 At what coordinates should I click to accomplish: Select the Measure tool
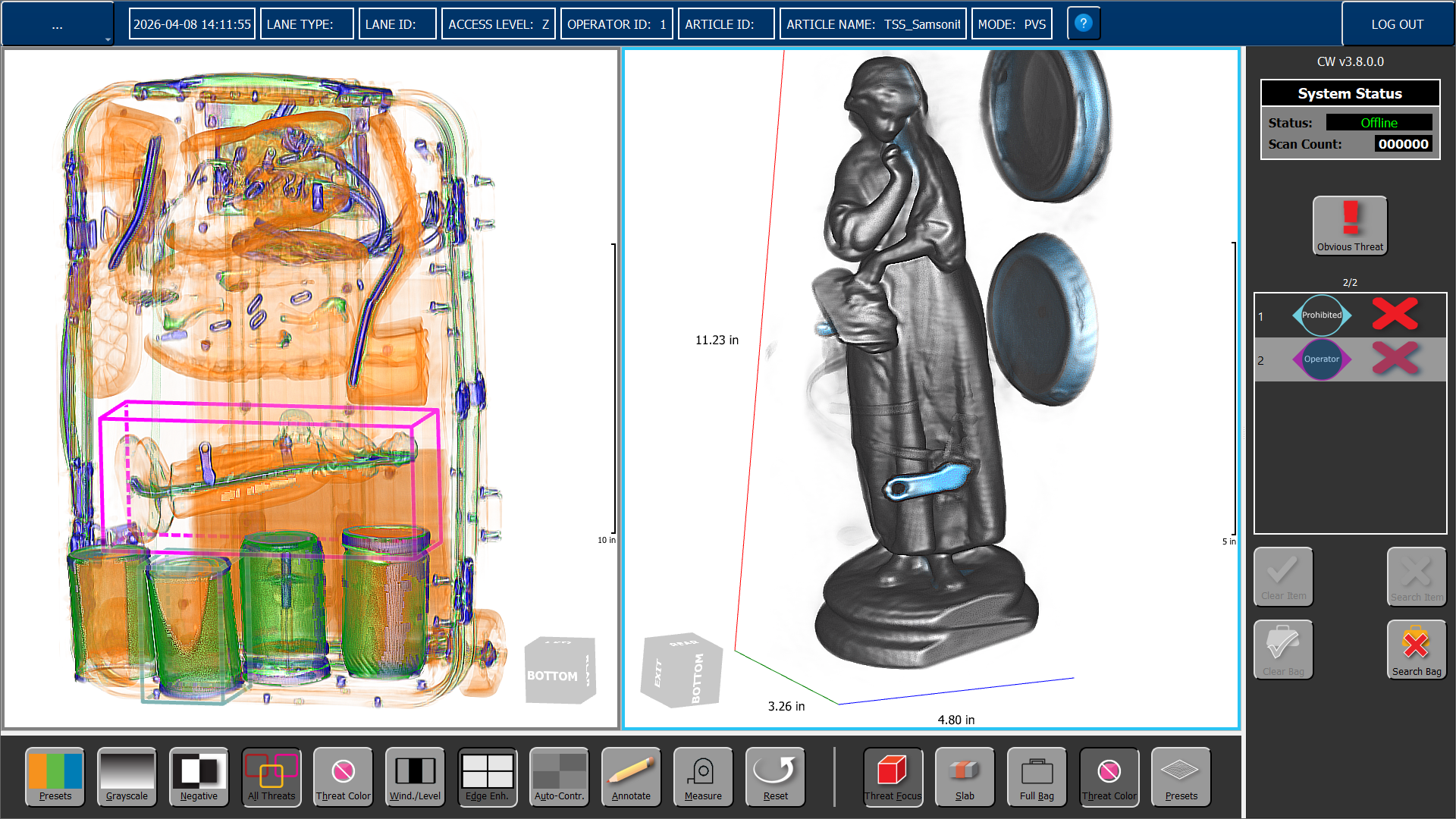[703, 776]
